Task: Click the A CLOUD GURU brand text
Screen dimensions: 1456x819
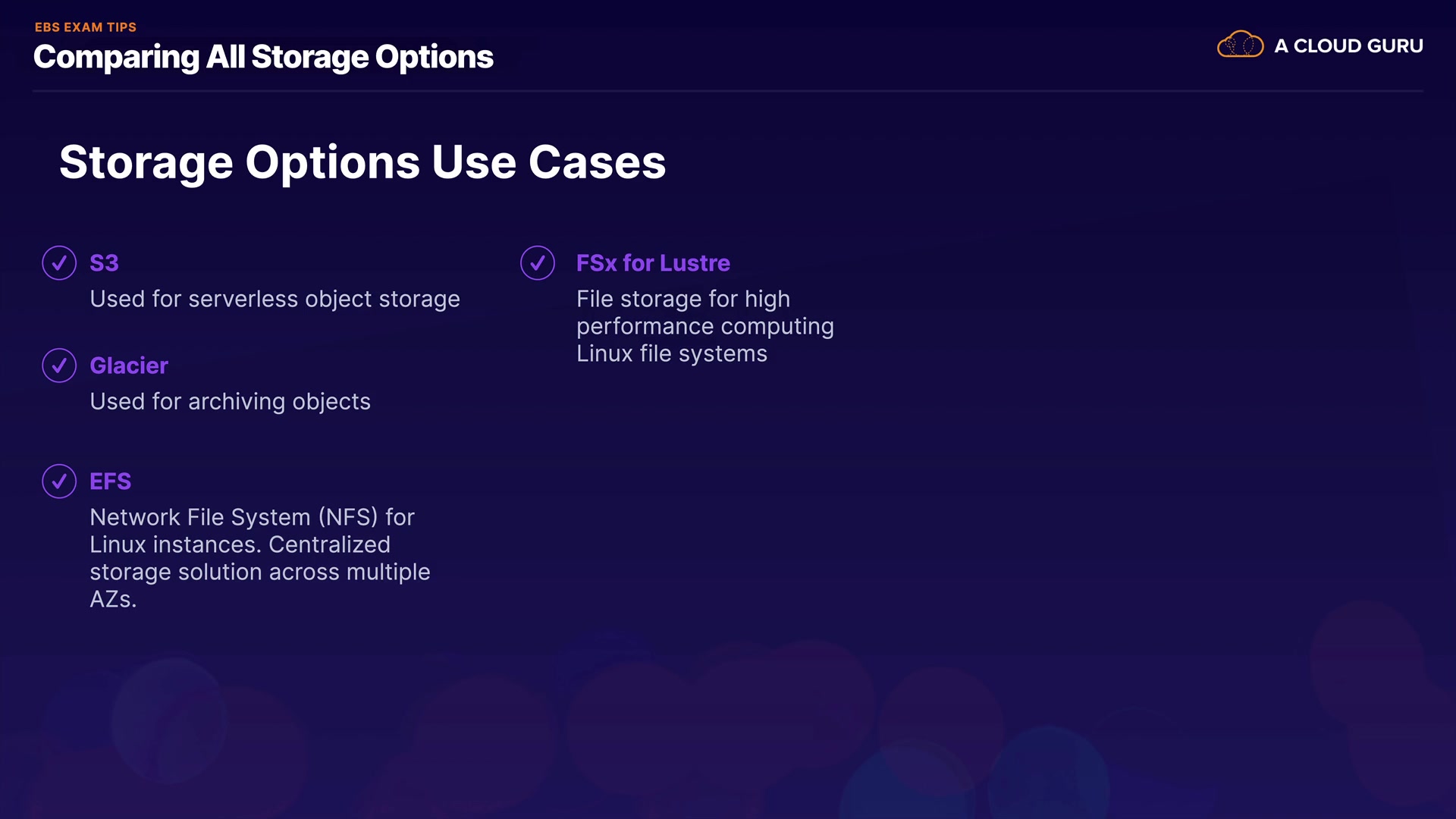Action: click(1348, 46)
